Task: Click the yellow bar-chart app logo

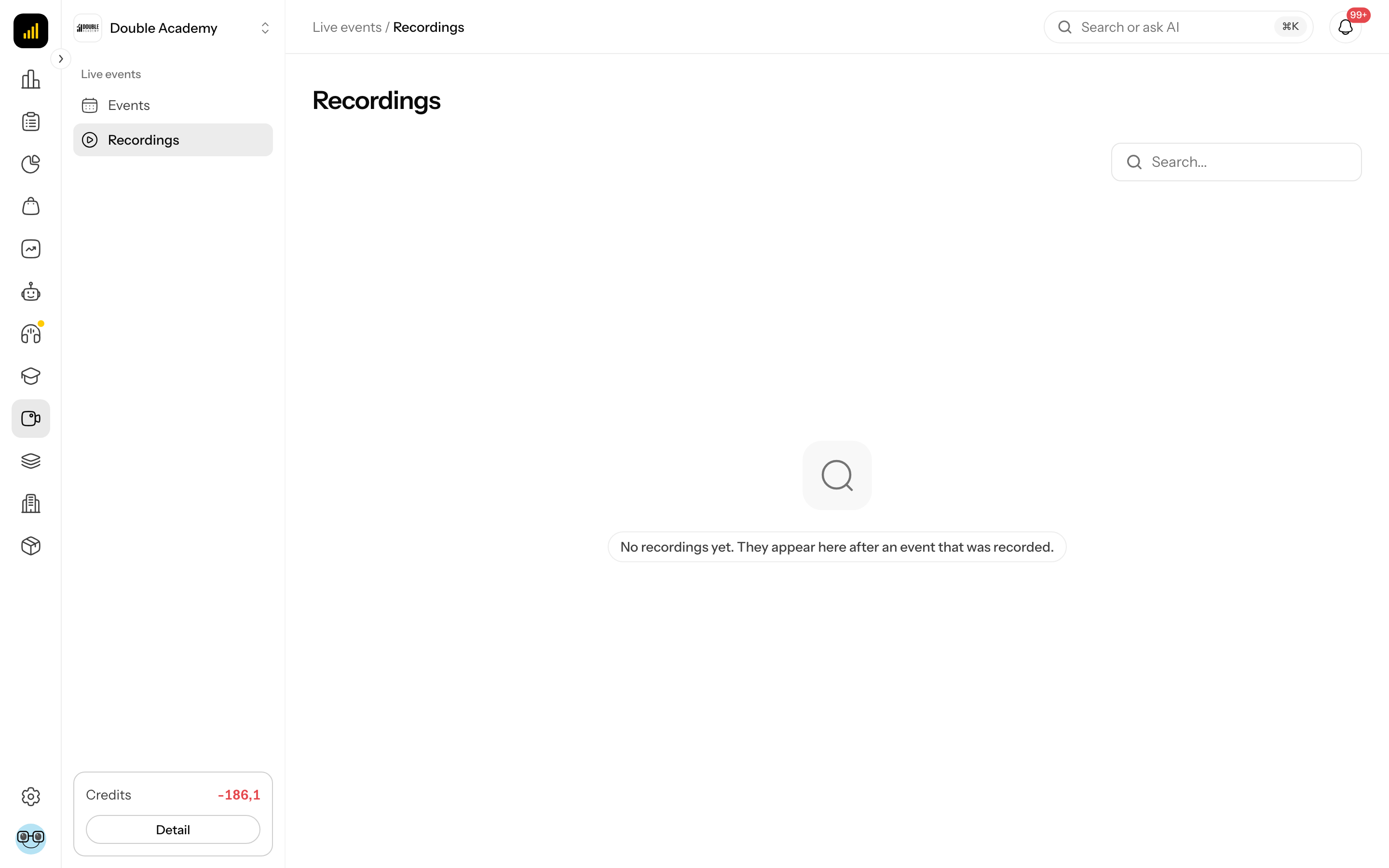Action: click(x=30, y=30)
